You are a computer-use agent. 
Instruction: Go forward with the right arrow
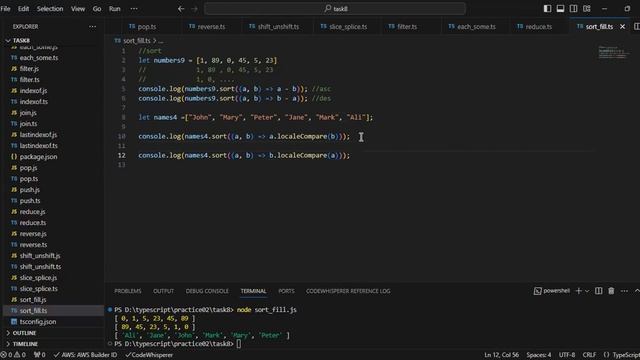coord(194,9)
